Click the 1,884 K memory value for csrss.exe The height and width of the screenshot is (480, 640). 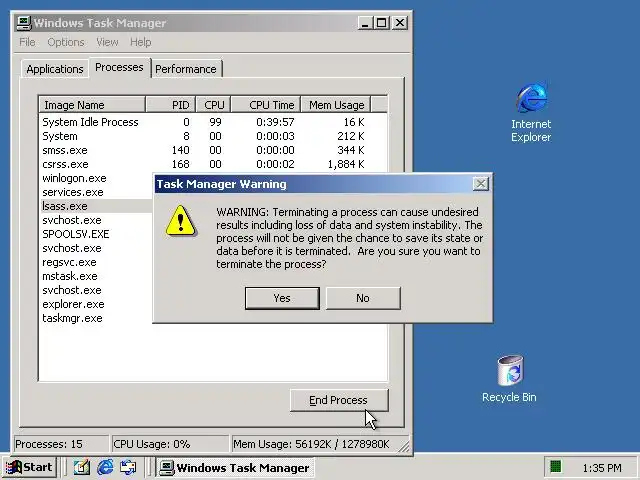[346, 164]
